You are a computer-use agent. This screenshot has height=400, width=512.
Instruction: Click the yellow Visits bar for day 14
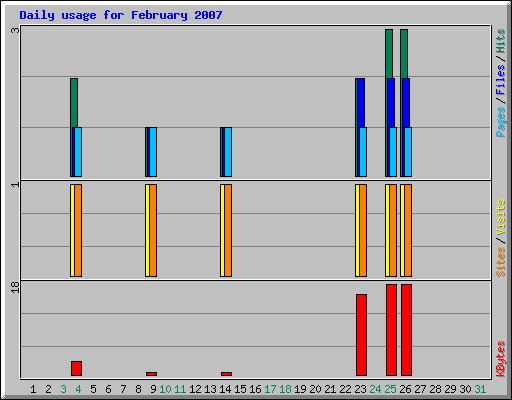pyautogui.click(x=222, y=230)
